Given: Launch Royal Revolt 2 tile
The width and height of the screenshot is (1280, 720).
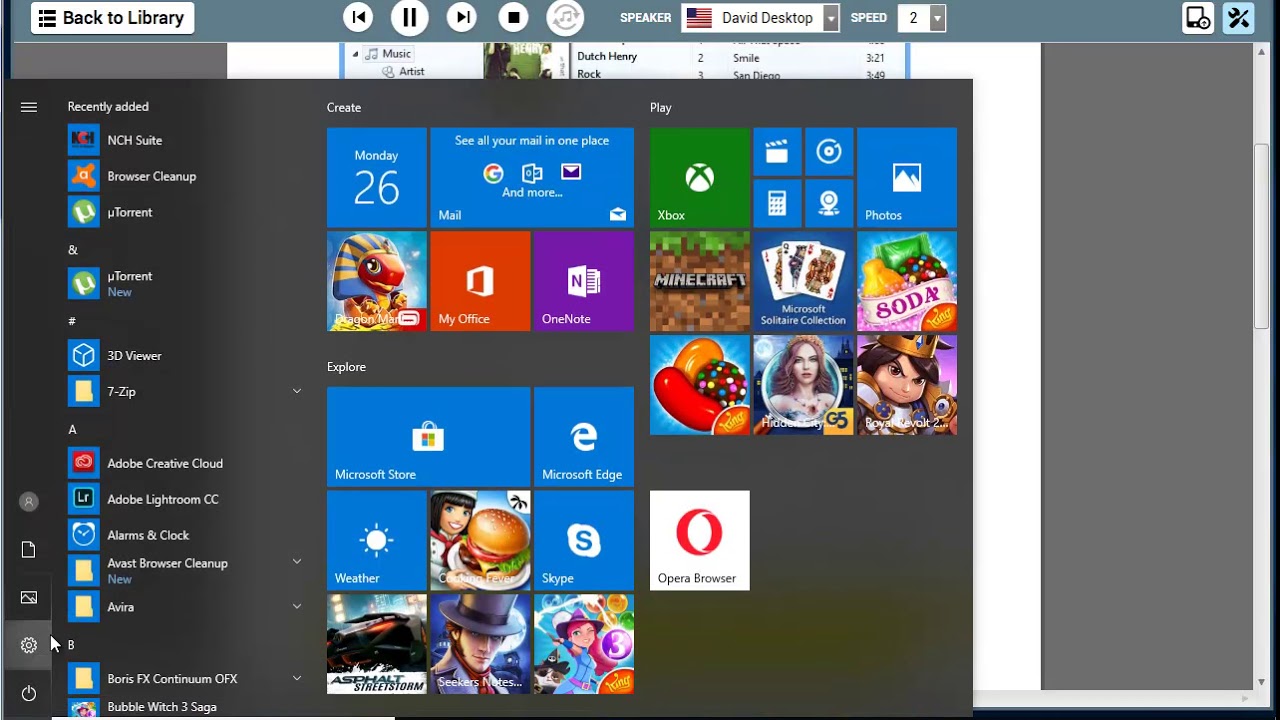Looking at the screenshot, I should 907,385.
